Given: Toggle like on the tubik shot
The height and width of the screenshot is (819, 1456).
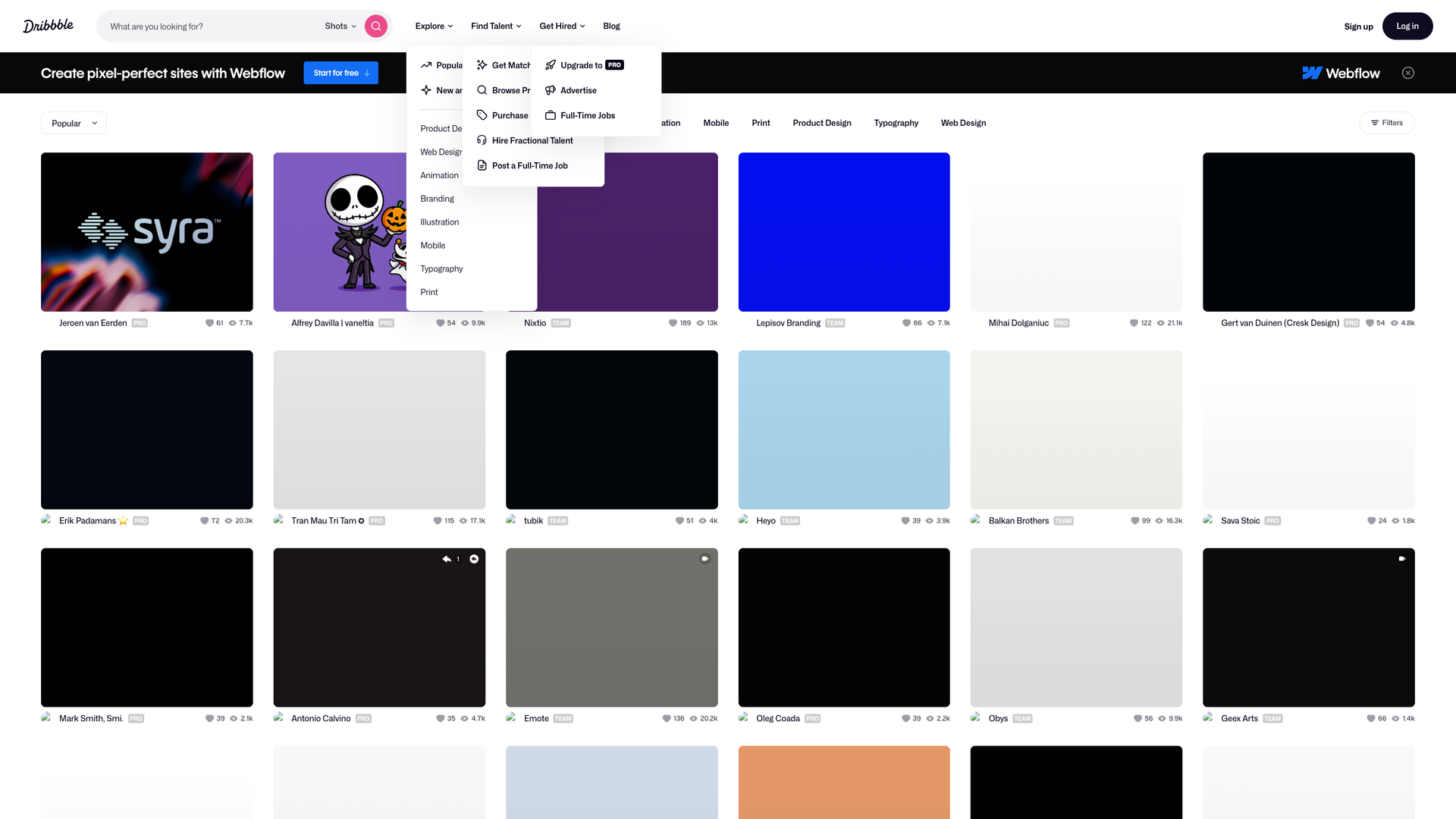Looking at the screenshot, I should 680,521.
